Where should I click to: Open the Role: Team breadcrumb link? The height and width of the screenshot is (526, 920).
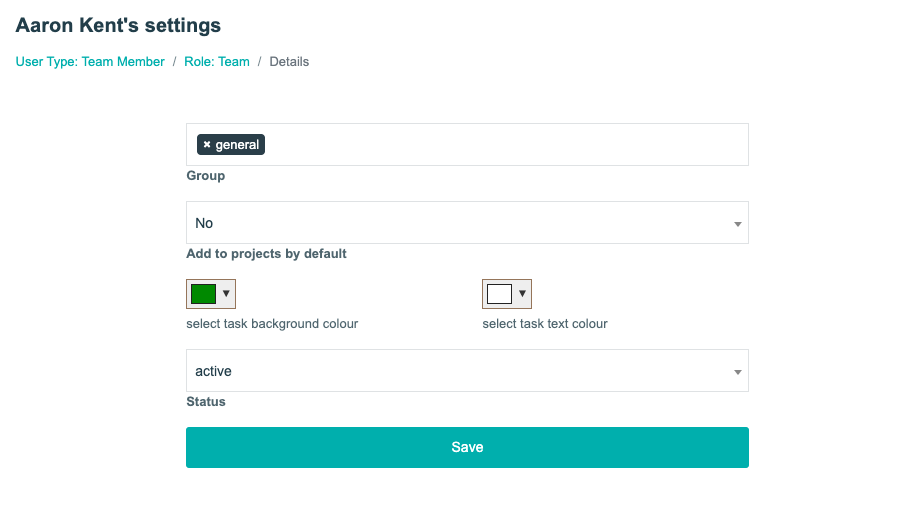(217, 62)
